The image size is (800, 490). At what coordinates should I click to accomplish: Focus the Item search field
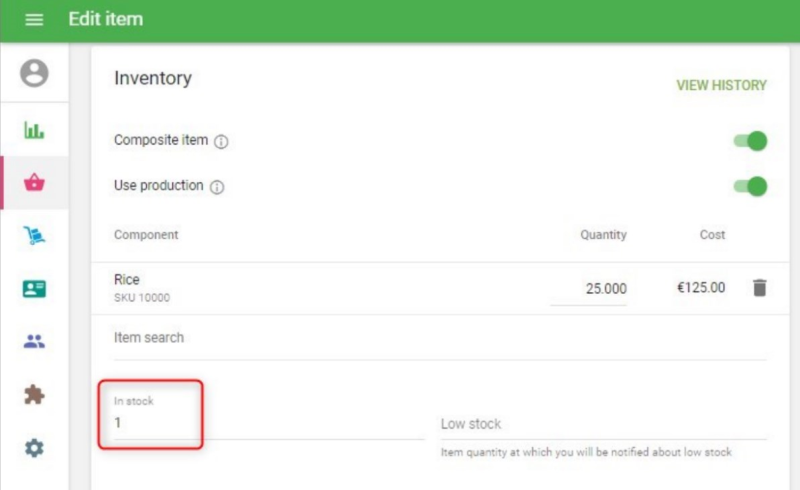[440, 338]
